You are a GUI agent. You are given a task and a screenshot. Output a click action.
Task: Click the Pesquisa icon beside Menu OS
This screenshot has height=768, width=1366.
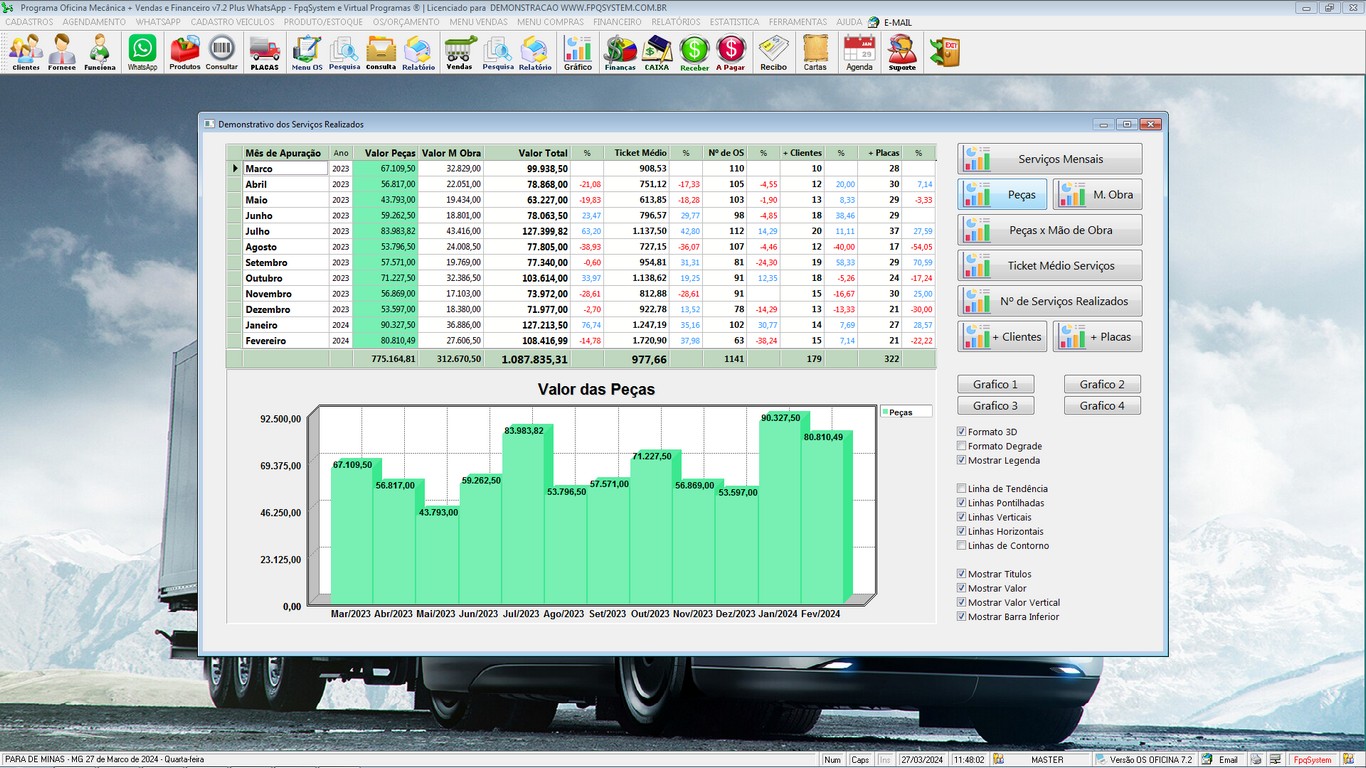[344, 52]
